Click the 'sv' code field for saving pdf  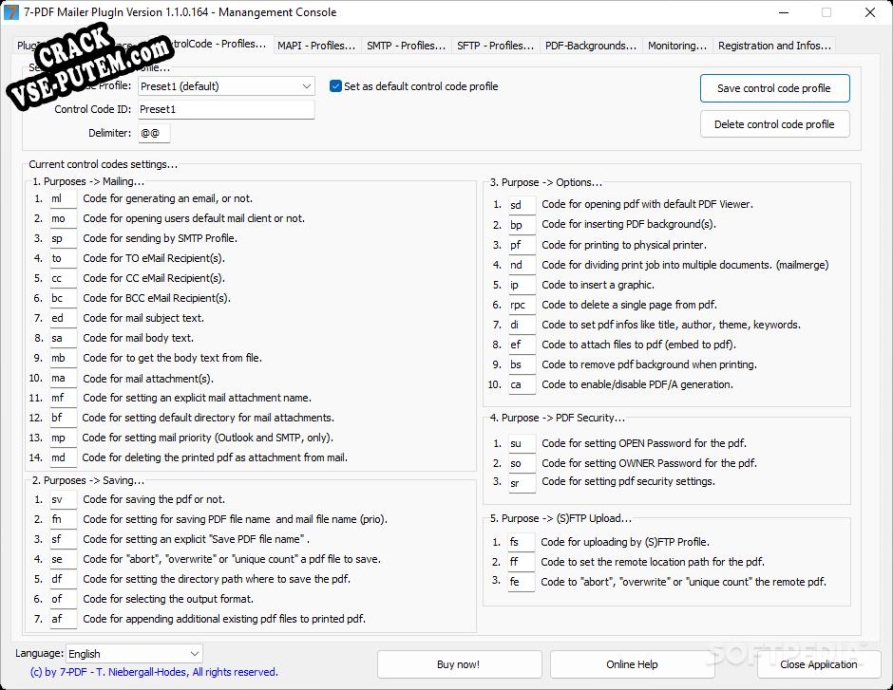click(x=63, y=499)
